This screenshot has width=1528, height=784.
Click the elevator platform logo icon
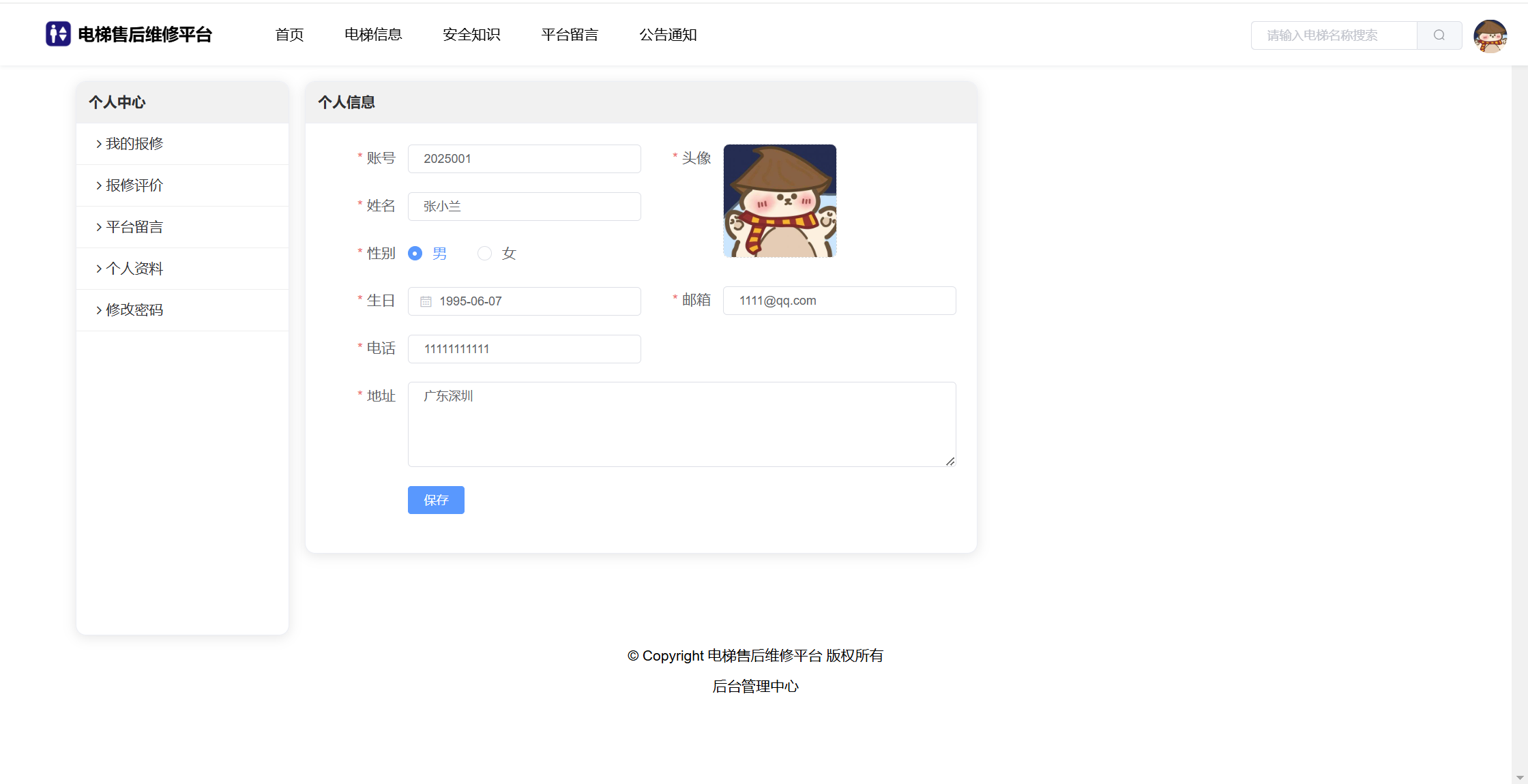point(58,34)
